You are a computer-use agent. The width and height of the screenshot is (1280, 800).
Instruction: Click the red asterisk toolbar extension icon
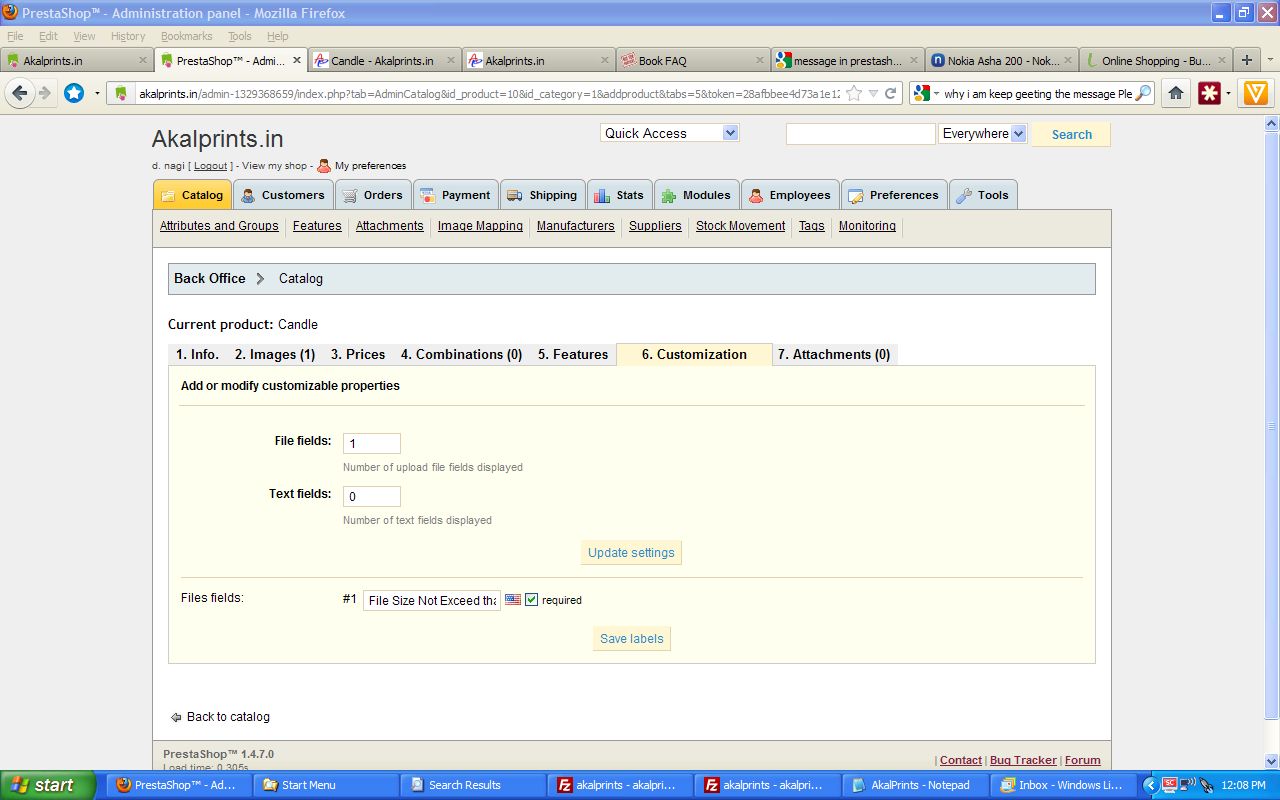(1210, 93)
